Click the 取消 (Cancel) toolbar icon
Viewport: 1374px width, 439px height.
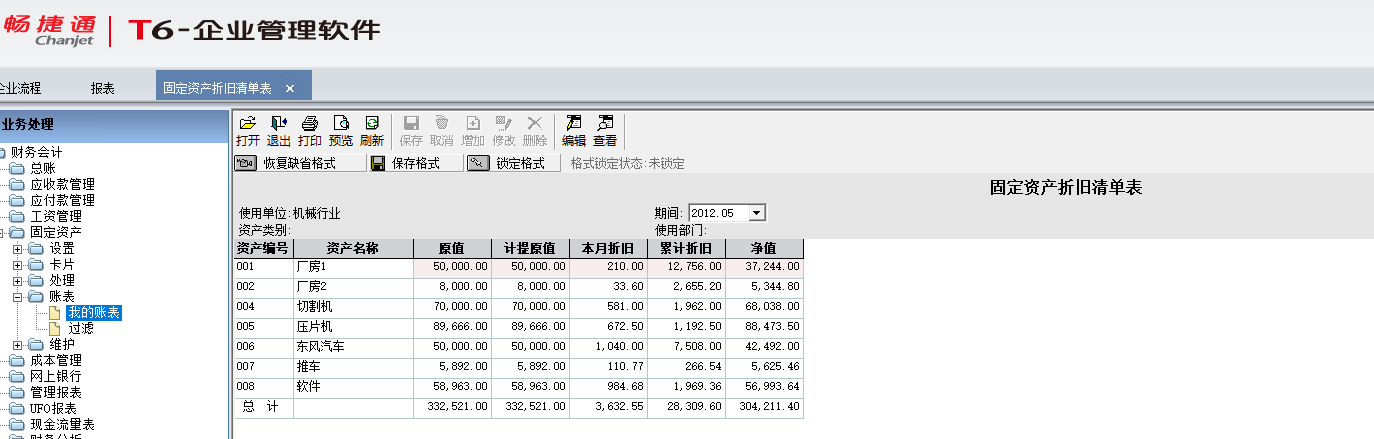(x=442, y=131)
